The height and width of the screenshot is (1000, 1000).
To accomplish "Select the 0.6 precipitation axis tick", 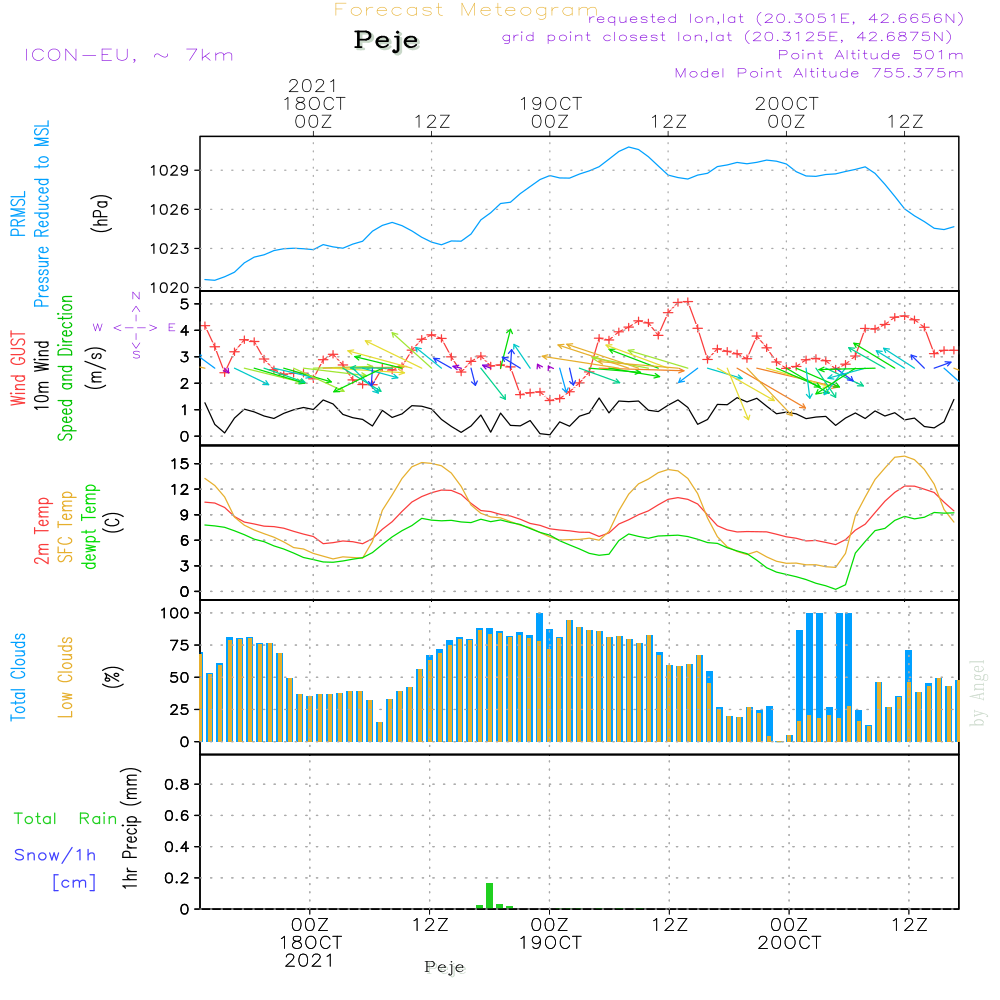I will click(x=177, y=816).
